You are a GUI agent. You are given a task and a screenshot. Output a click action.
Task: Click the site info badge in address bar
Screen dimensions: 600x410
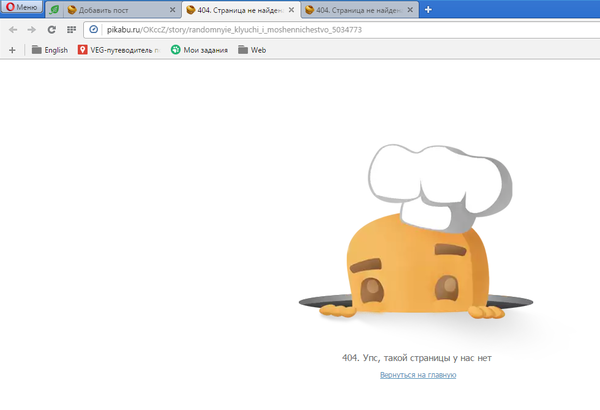point(93,29)
